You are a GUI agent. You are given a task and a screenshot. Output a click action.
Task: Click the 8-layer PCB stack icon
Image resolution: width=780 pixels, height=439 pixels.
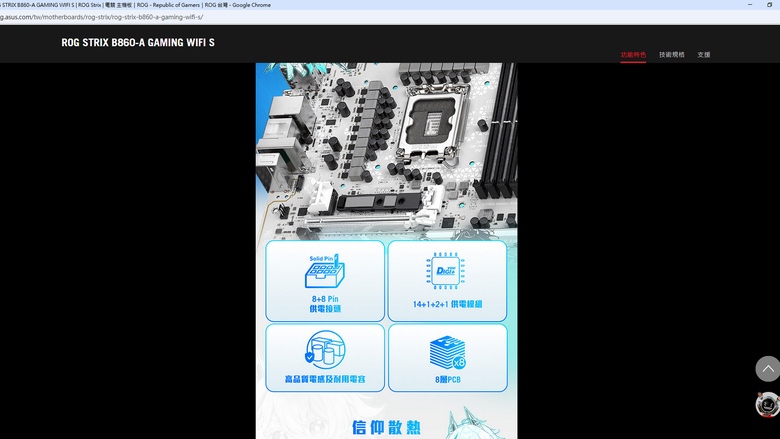[x=447, y=352]
